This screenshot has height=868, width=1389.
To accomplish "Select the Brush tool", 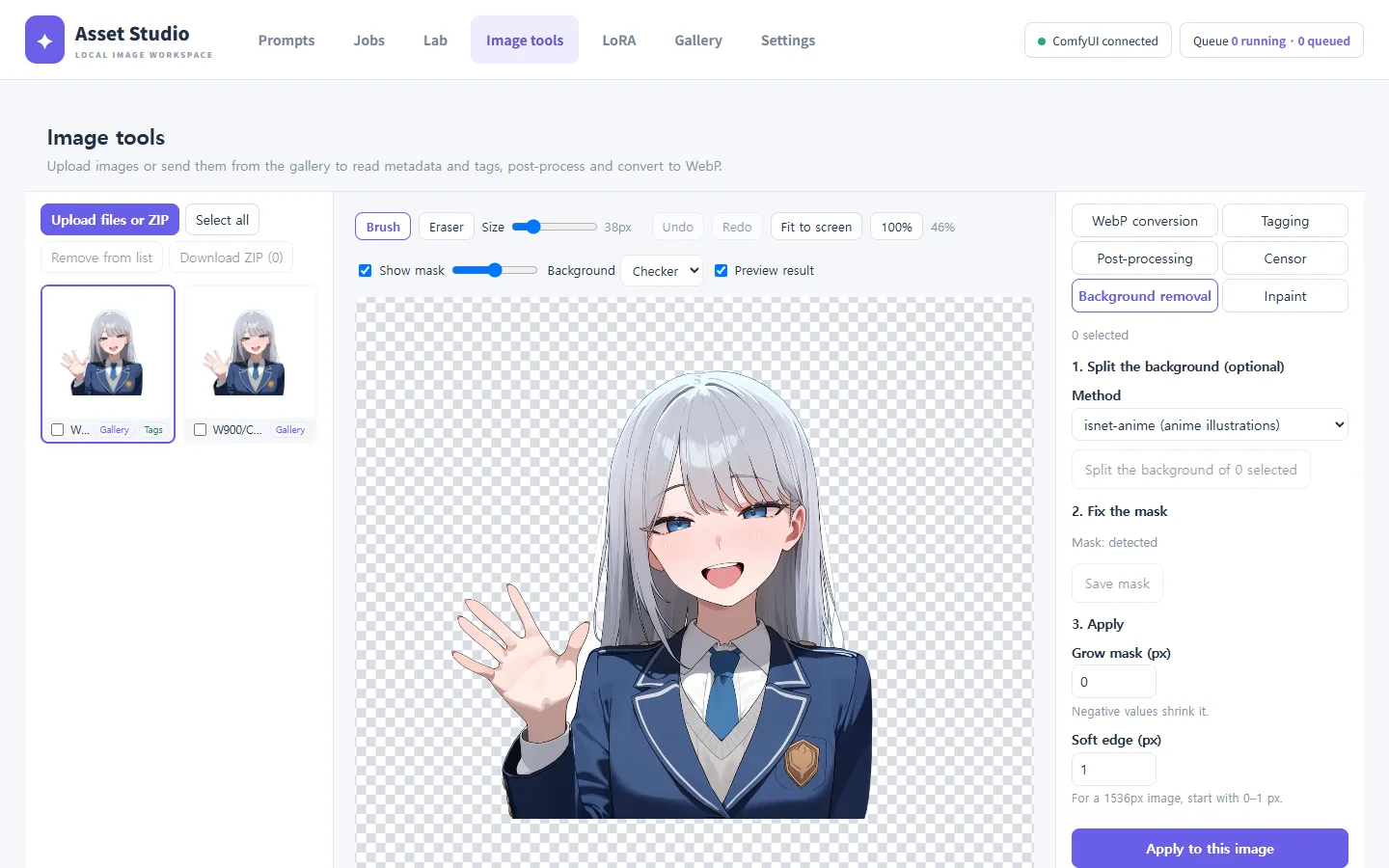I will tap(383, 227).
